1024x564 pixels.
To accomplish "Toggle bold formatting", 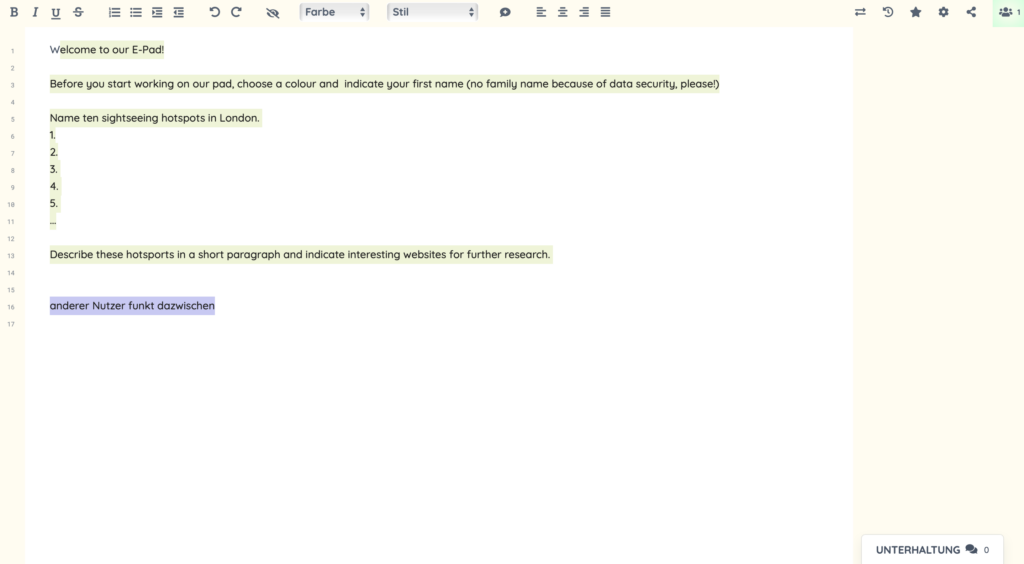I will tap(14, 12).
